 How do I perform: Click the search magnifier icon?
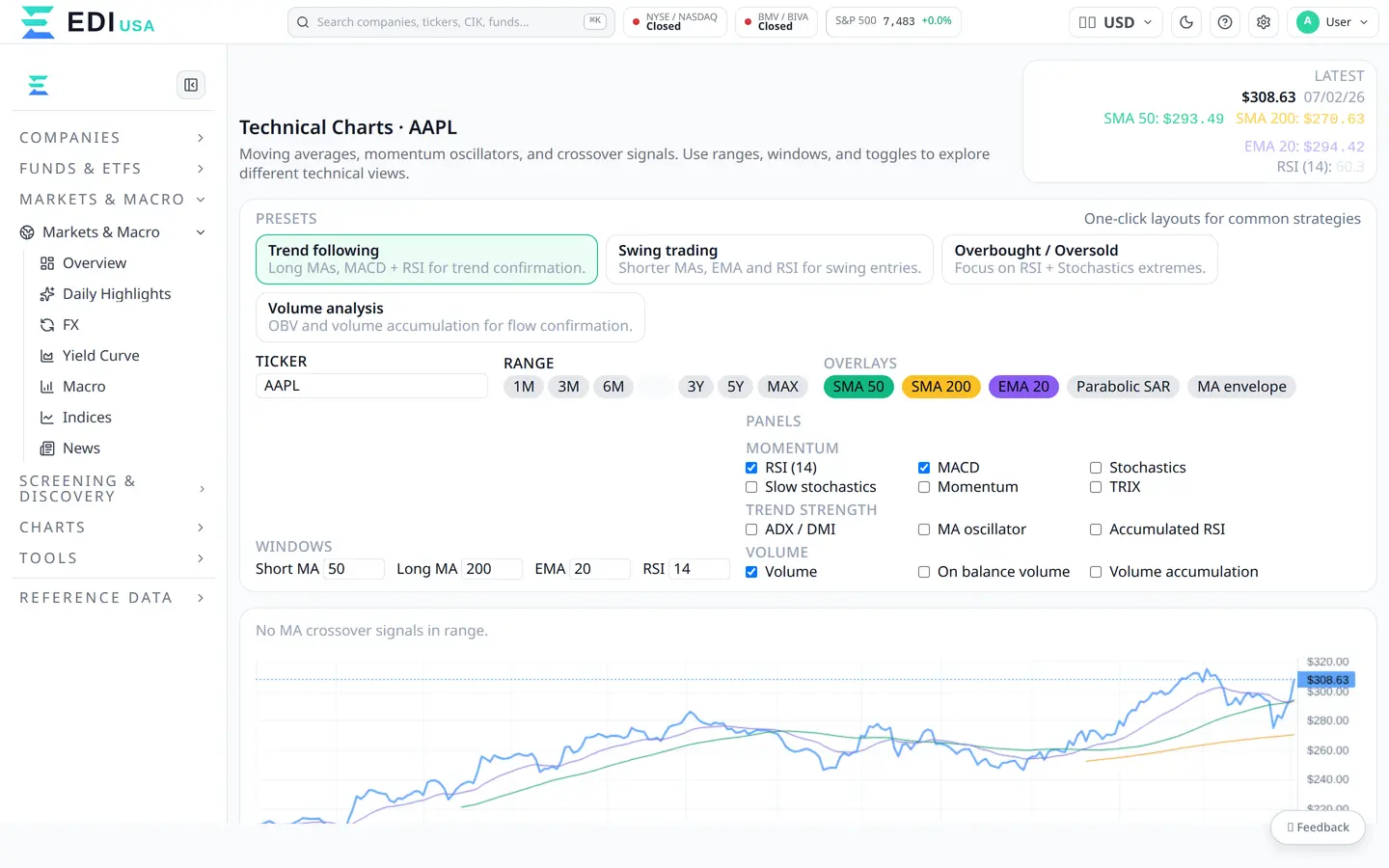click(303, 22)
